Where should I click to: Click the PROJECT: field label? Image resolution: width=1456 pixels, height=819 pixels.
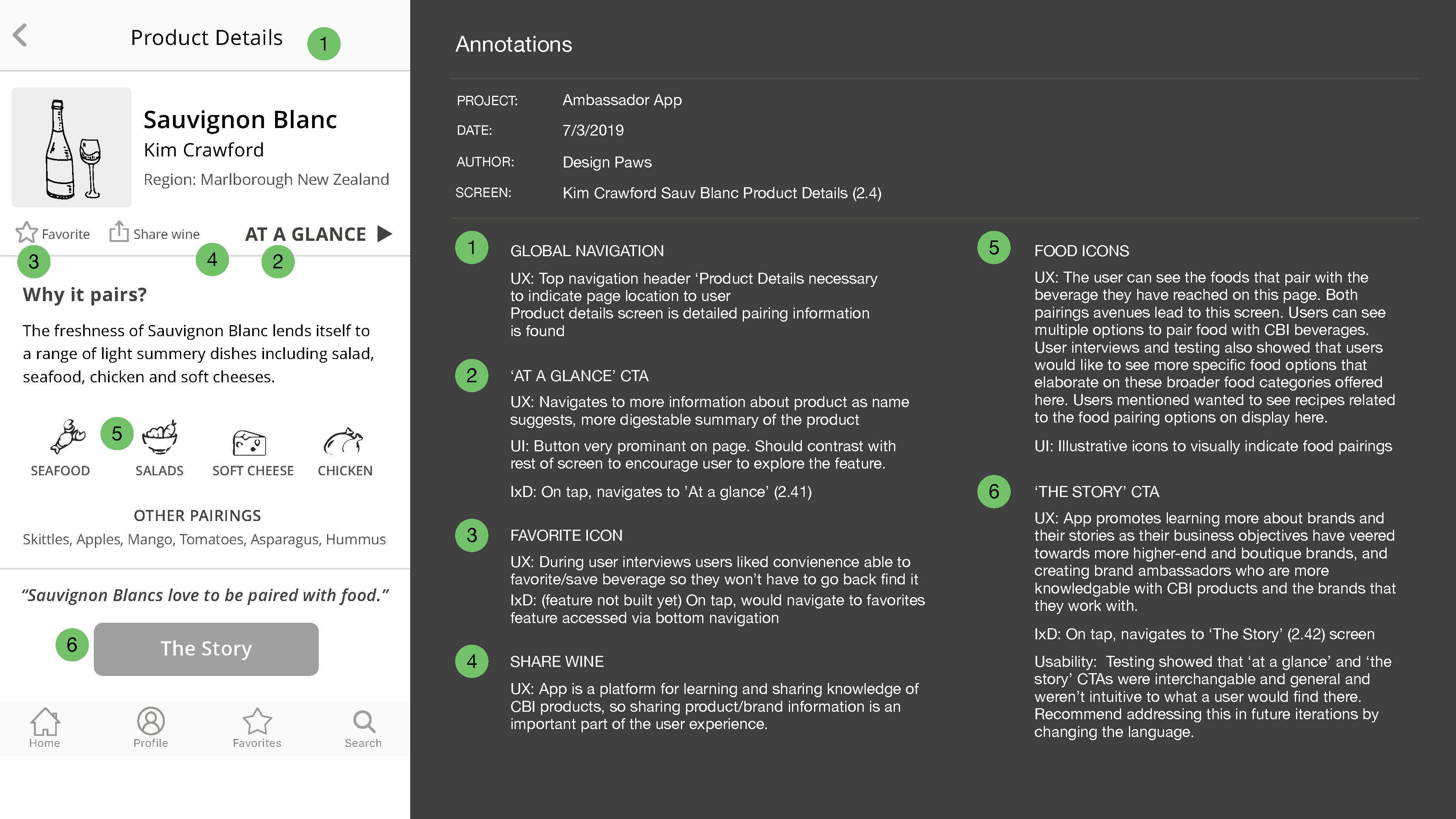487,101
